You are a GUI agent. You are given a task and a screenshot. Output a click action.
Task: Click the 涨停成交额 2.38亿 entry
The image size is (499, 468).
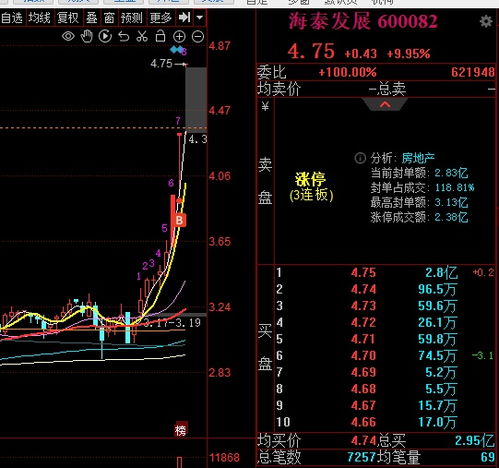point(419,217)
